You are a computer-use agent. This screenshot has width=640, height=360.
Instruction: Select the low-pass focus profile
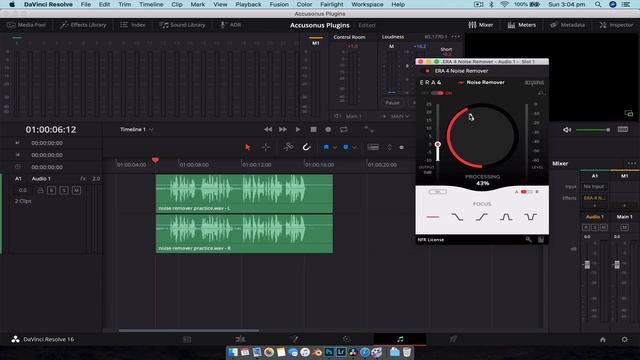point(457,217)
